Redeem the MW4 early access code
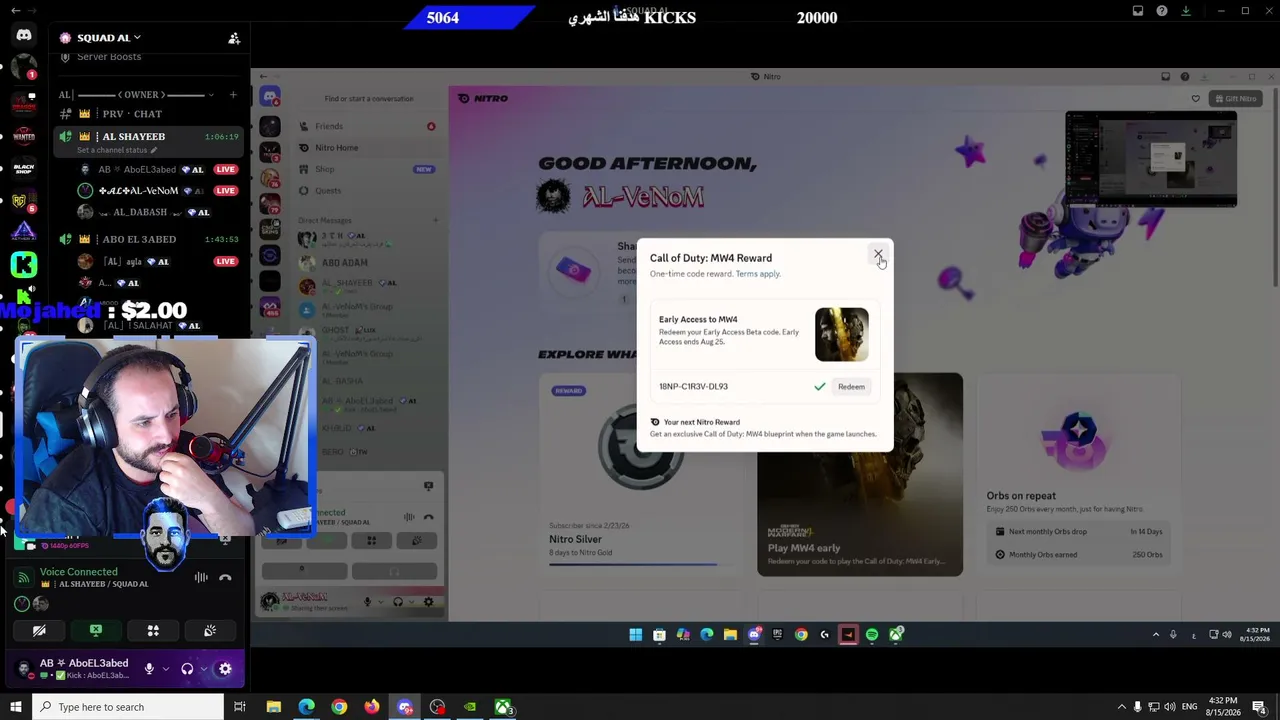 851,387
